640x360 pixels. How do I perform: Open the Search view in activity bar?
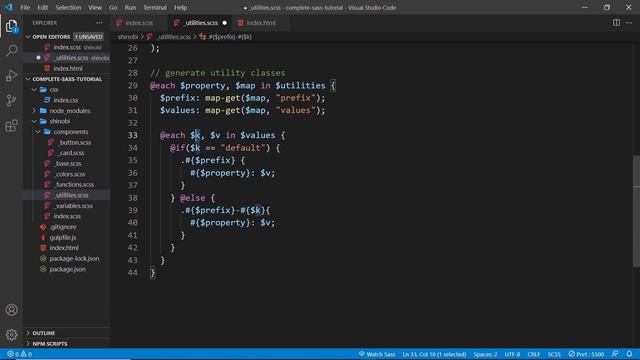pyautogui.click(x=11, y=51)
